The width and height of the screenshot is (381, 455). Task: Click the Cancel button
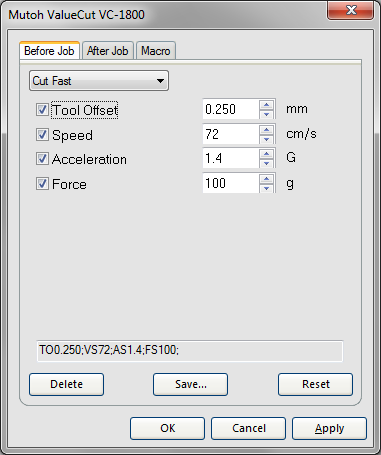pyautogui.click(x=248, y=428)
